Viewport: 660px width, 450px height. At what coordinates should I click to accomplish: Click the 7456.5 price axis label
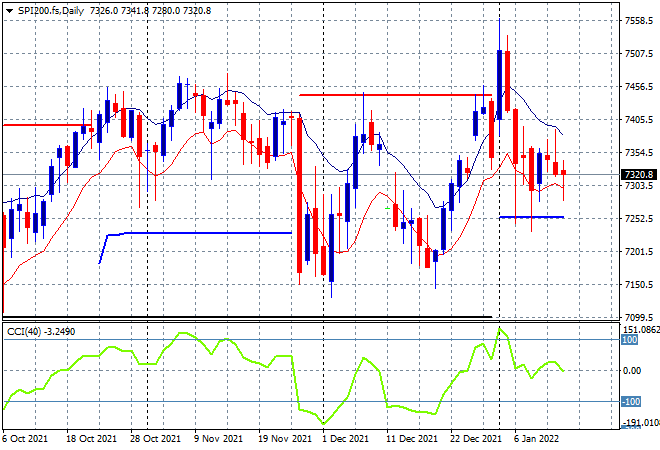pyautogui.click(x=639, y=87)
